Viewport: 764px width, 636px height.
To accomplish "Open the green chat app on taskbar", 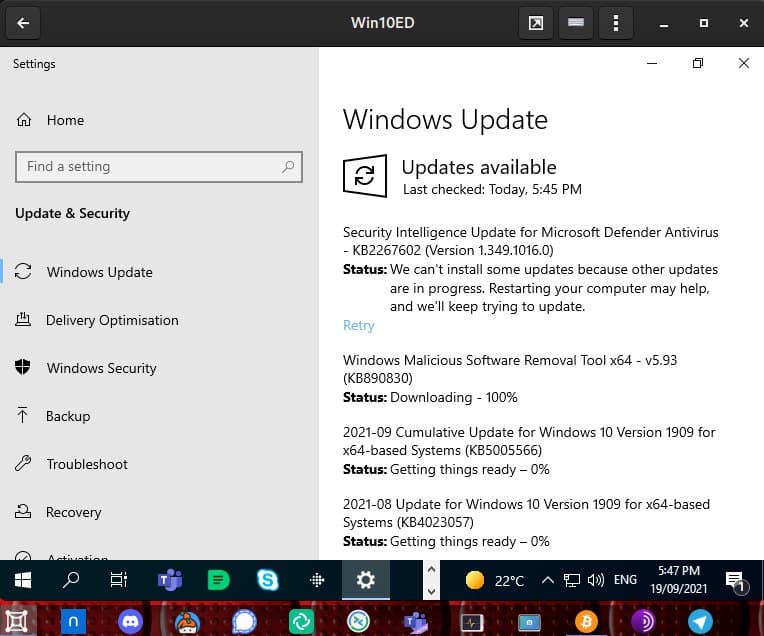I will coord(218,580).
